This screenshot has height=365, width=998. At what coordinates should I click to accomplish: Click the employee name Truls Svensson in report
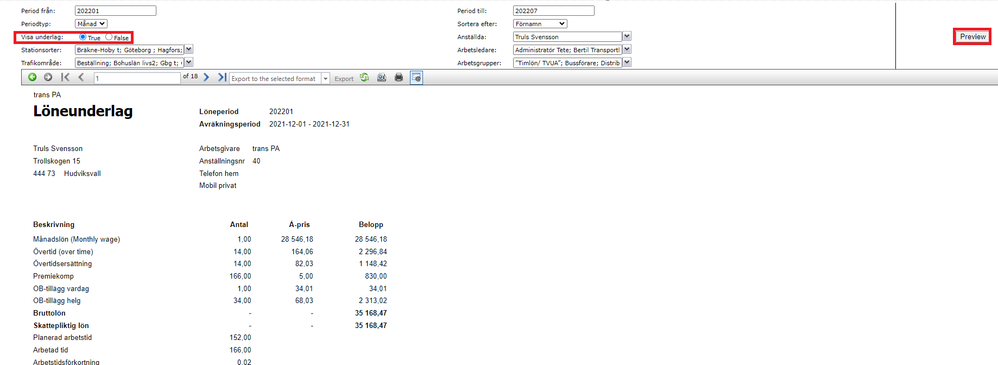tap(58, 148)
